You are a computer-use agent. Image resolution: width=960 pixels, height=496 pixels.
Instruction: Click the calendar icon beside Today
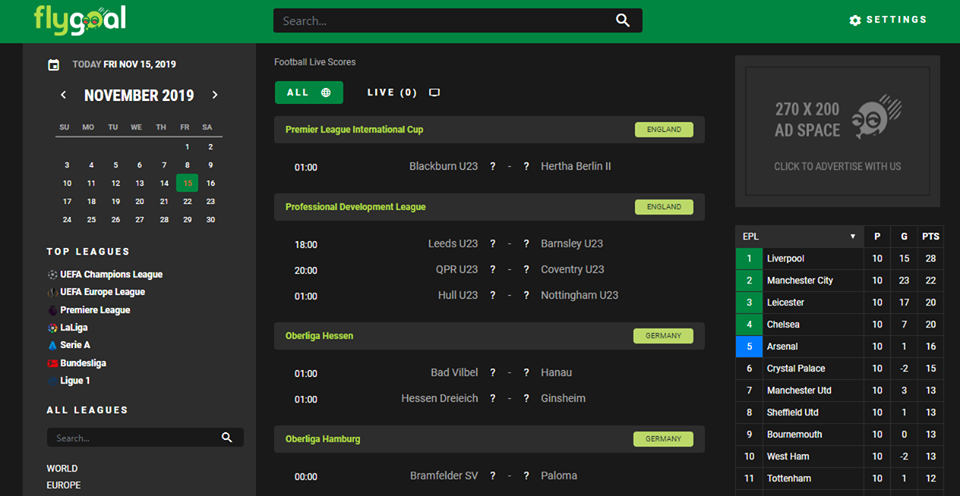click(54, 64)
